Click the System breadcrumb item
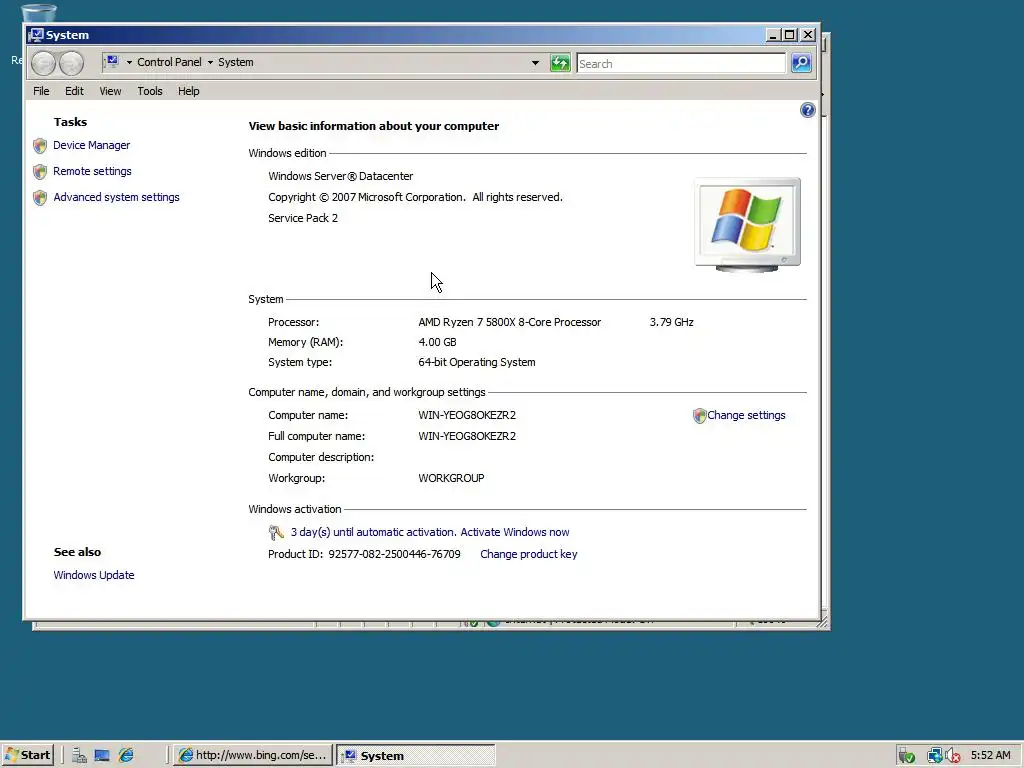The width and height of the screenshot is (1024, 768). tap(236, 62)
